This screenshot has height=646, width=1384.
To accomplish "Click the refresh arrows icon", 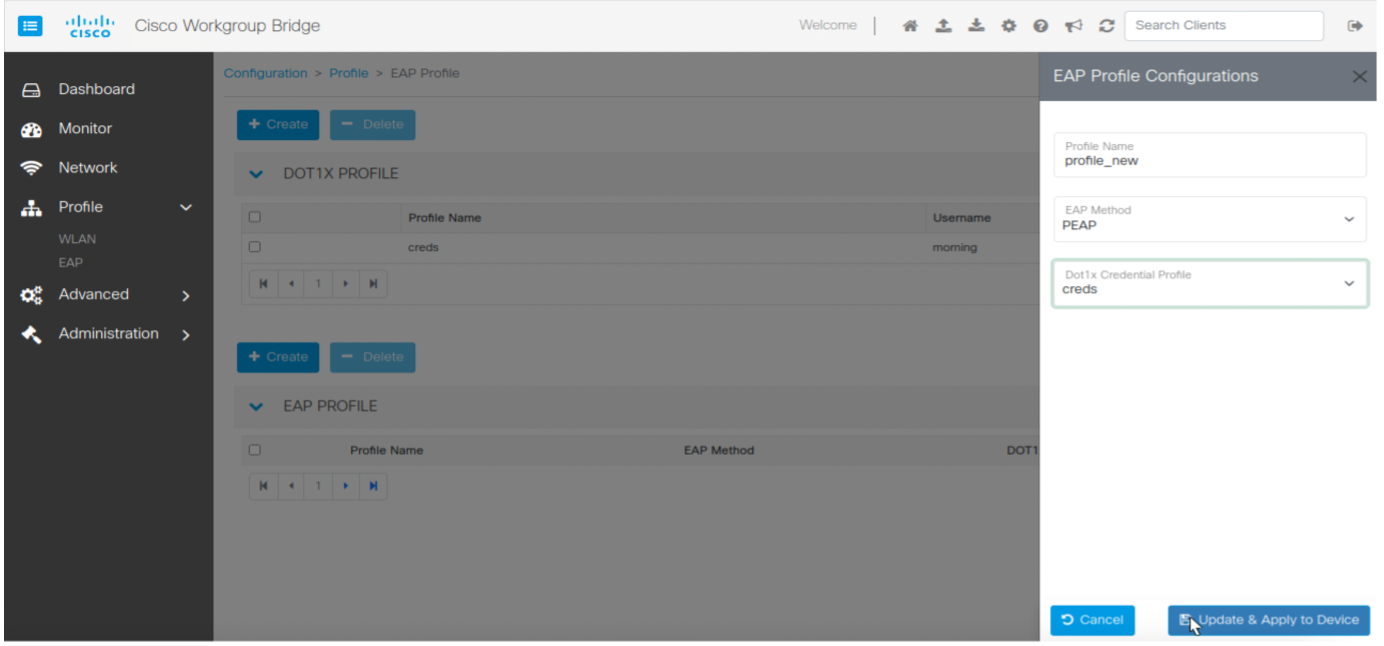I will coord(1107,26).
